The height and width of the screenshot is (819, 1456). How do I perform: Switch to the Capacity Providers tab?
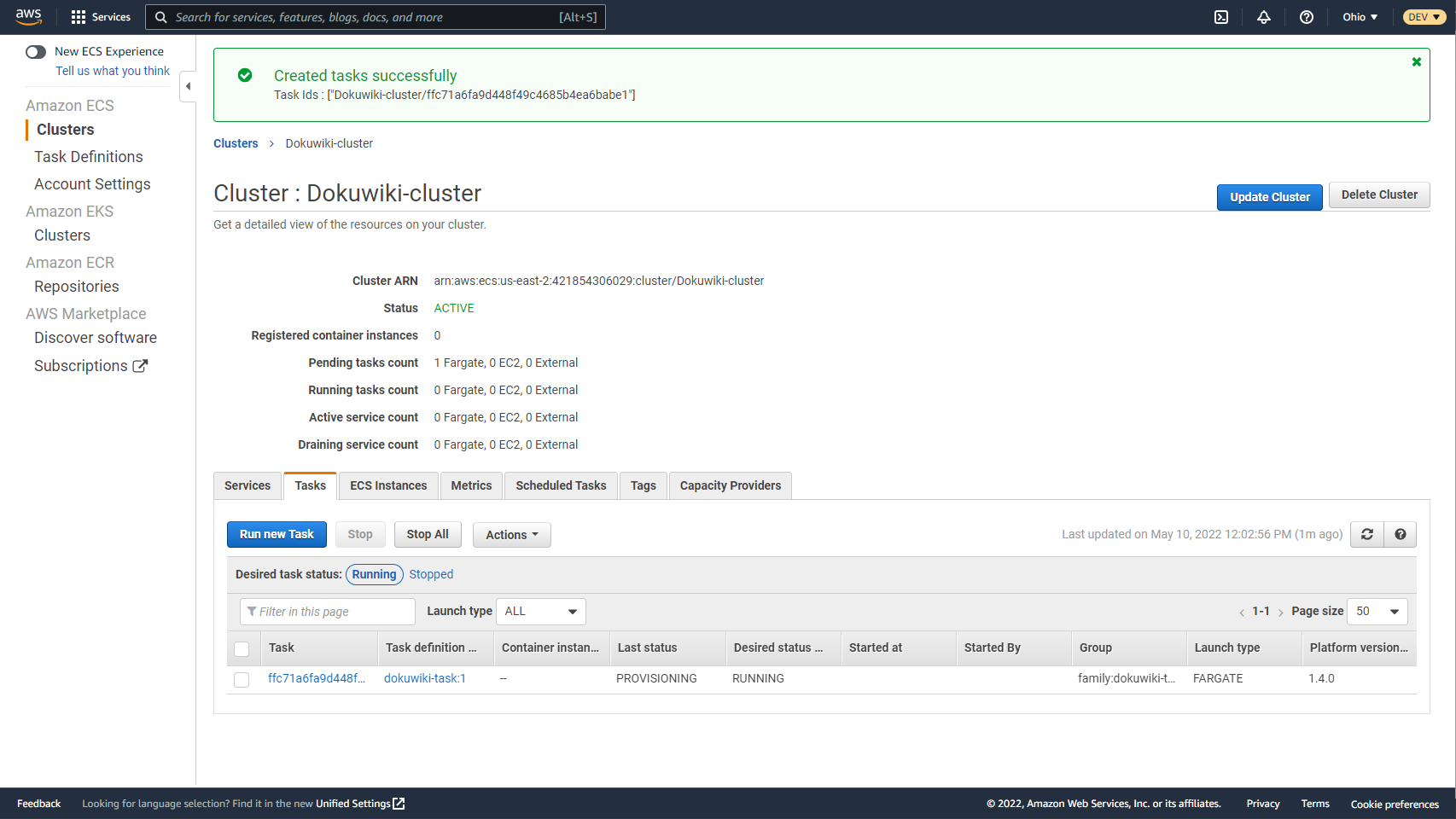coord(731,485)
